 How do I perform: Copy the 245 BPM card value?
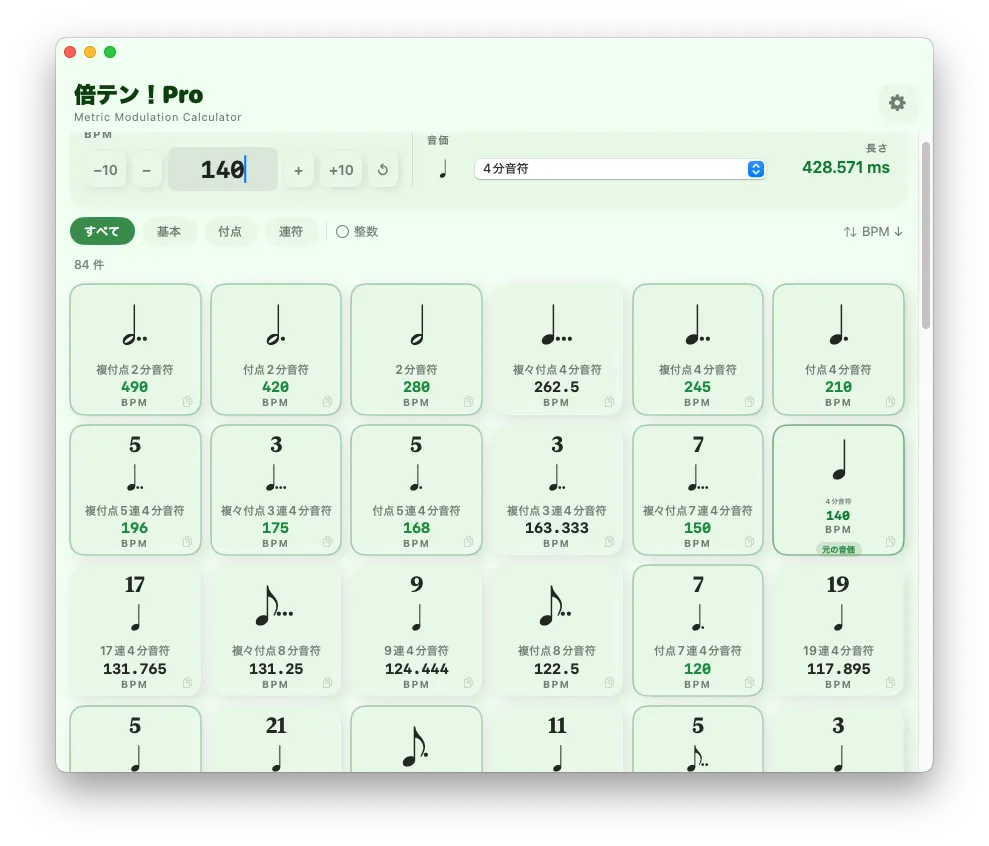pyautogui.click(x=749, y=402)
